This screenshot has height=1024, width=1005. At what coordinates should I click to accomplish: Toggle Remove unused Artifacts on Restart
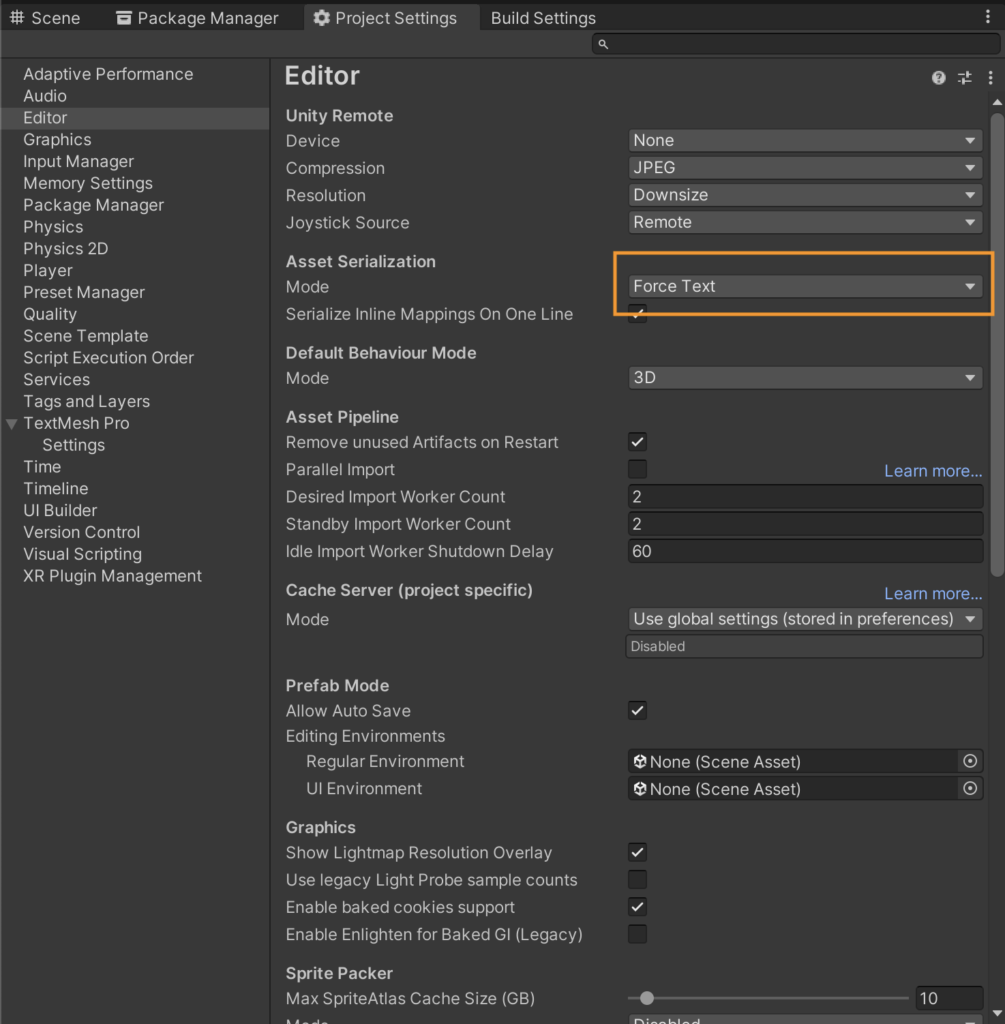(637, 442)
